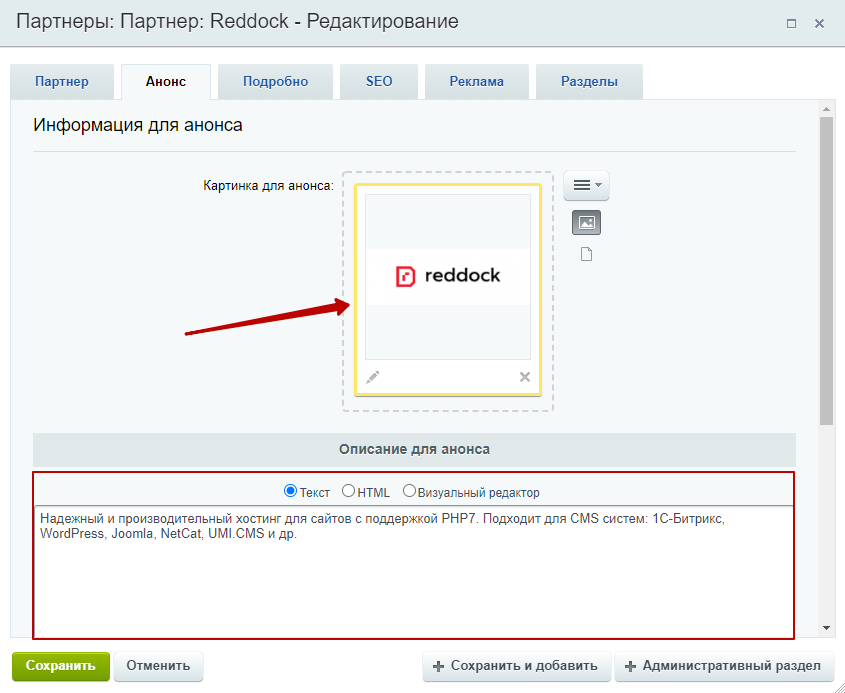This screenshot has height=693, width=845.
Task: Switch to the Анонс tab
Action: (x=166, y=81)
